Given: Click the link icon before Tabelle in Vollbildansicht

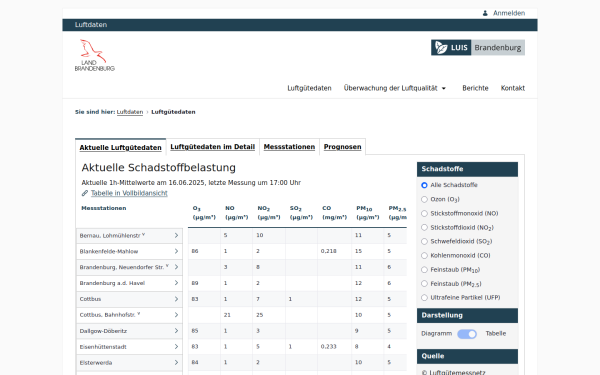Looking at the screenshot, I should click(85, 193).
